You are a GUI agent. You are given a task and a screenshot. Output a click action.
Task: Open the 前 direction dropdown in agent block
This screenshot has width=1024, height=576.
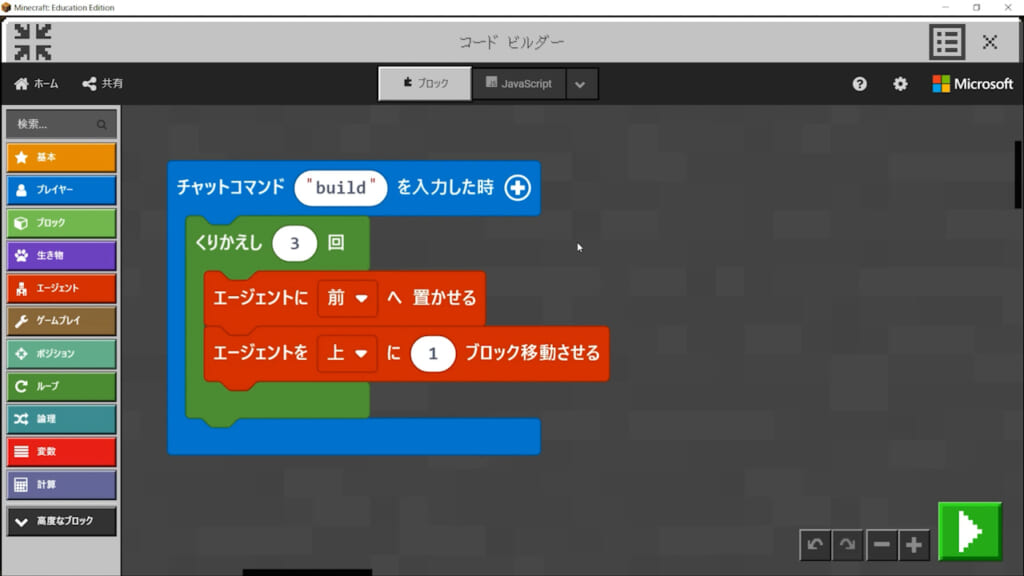[347, 298]
